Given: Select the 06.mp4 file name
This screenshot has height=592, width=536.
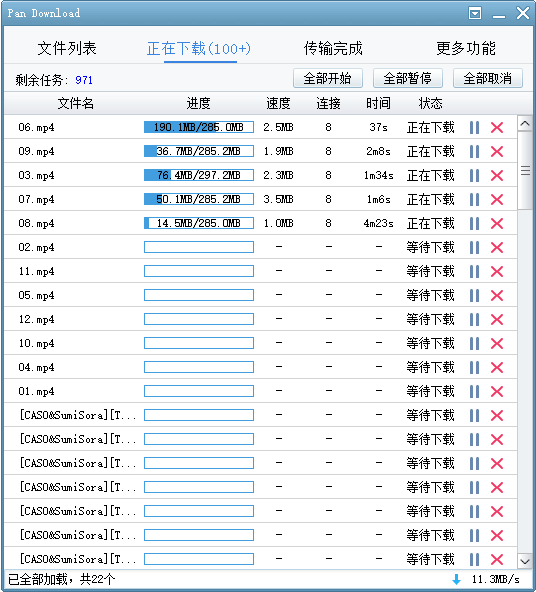Looking at the screenshot, I should [36, 128].
